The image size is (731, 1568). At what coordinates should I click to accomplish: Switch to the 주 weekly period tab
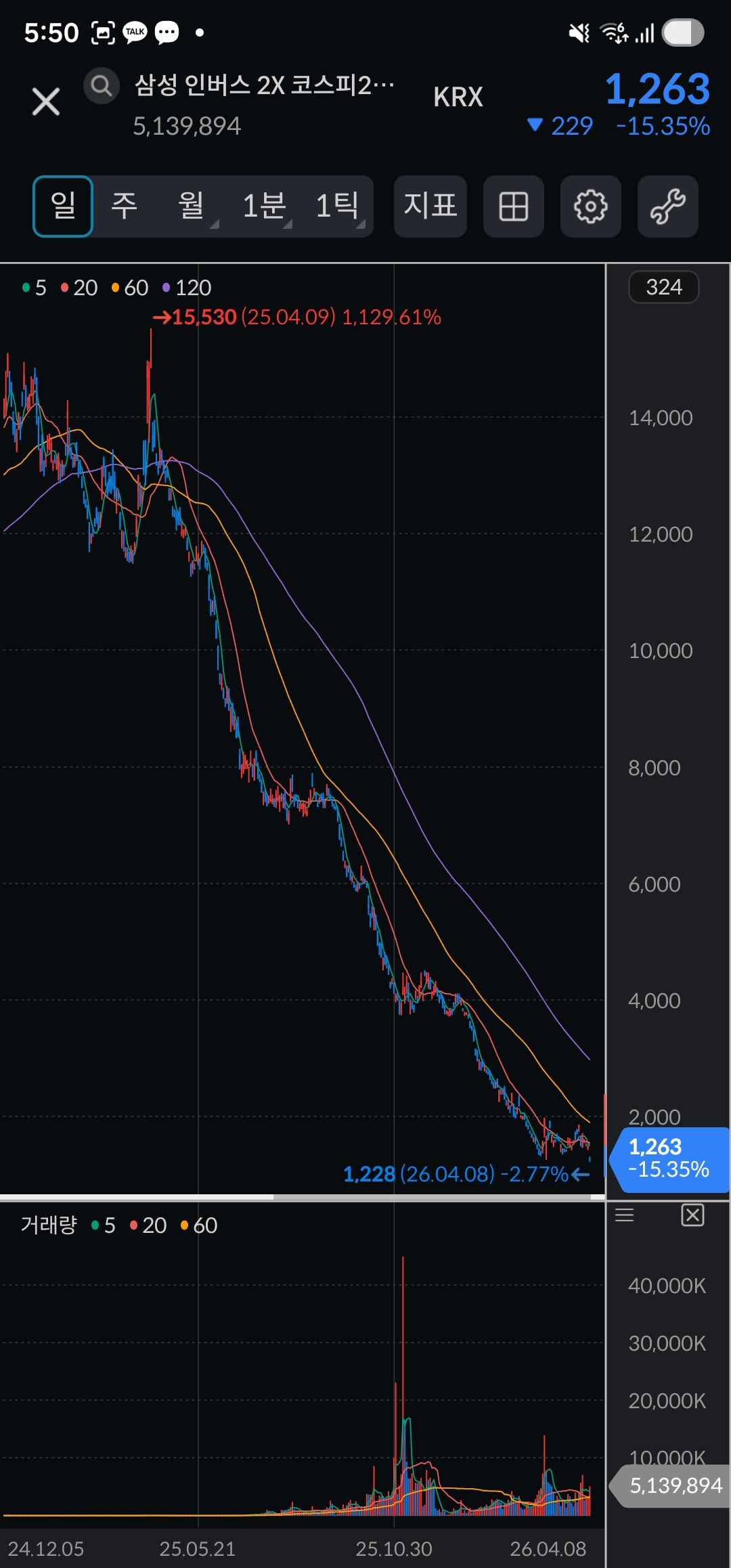click(x=125, y=206)
